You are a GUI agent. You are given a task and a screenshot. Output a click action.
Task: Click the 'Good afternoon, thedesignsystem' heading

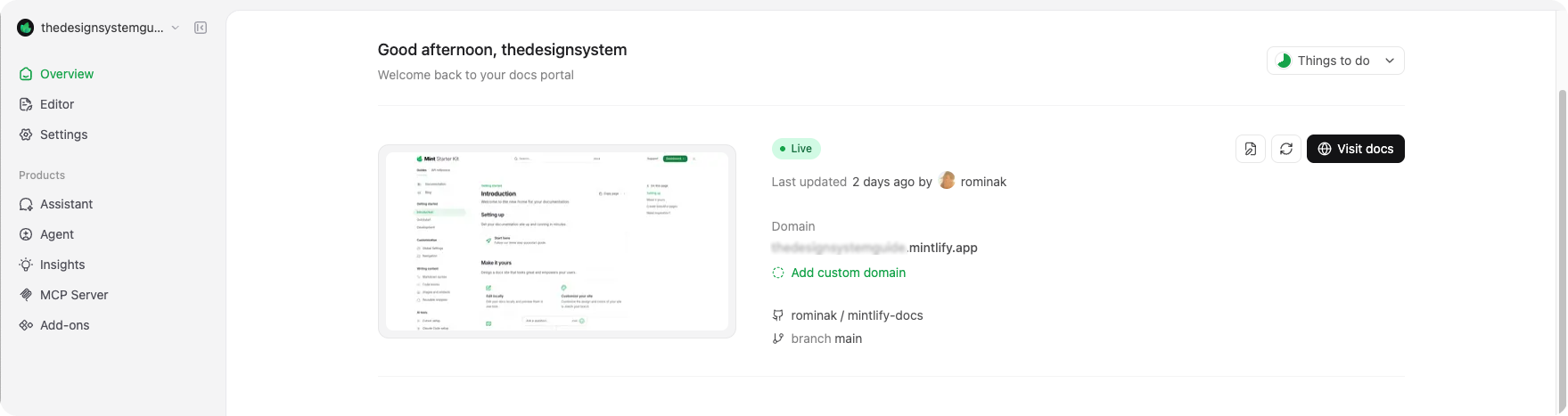click(x=502, y=50)
